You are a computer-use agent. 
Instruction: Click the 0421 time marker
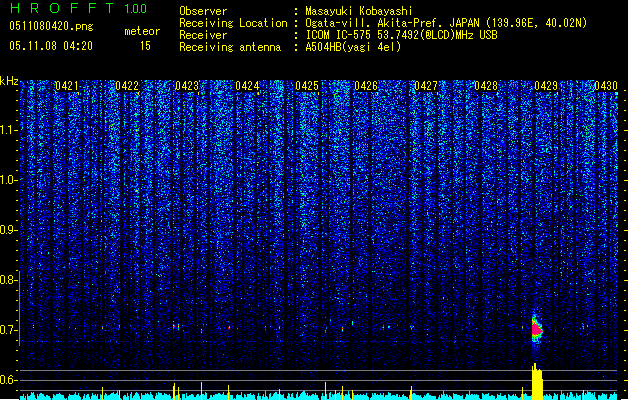pyautogui.click(x=67, y=86)
